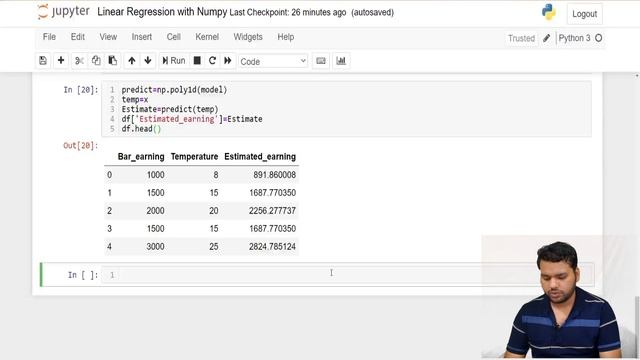
Task: Save the notebook with the floppy disk icon
Action: click(43, 61)
